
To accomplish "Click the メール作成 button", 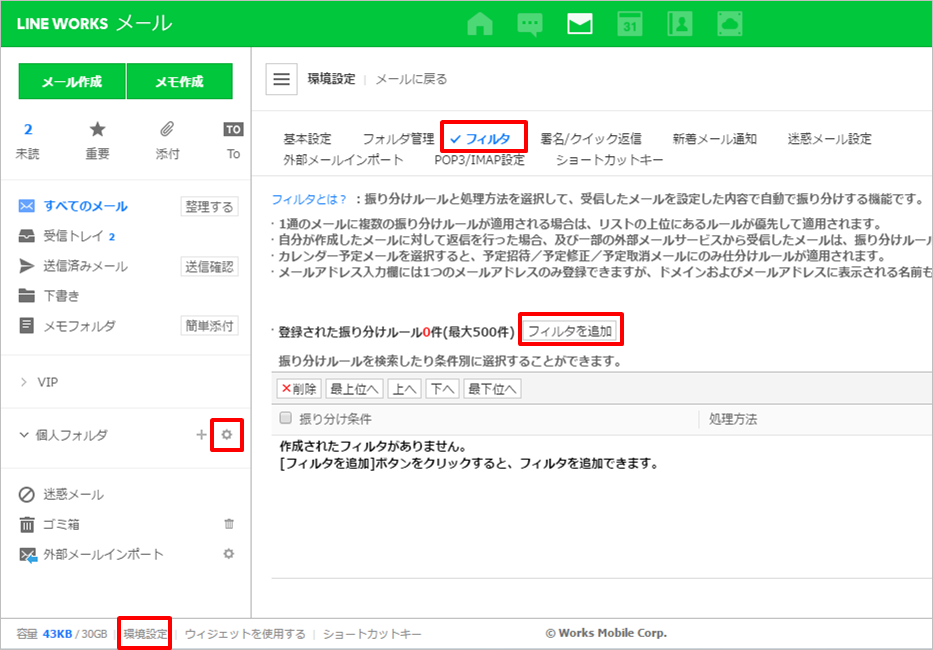I will [x=71, y=82].
